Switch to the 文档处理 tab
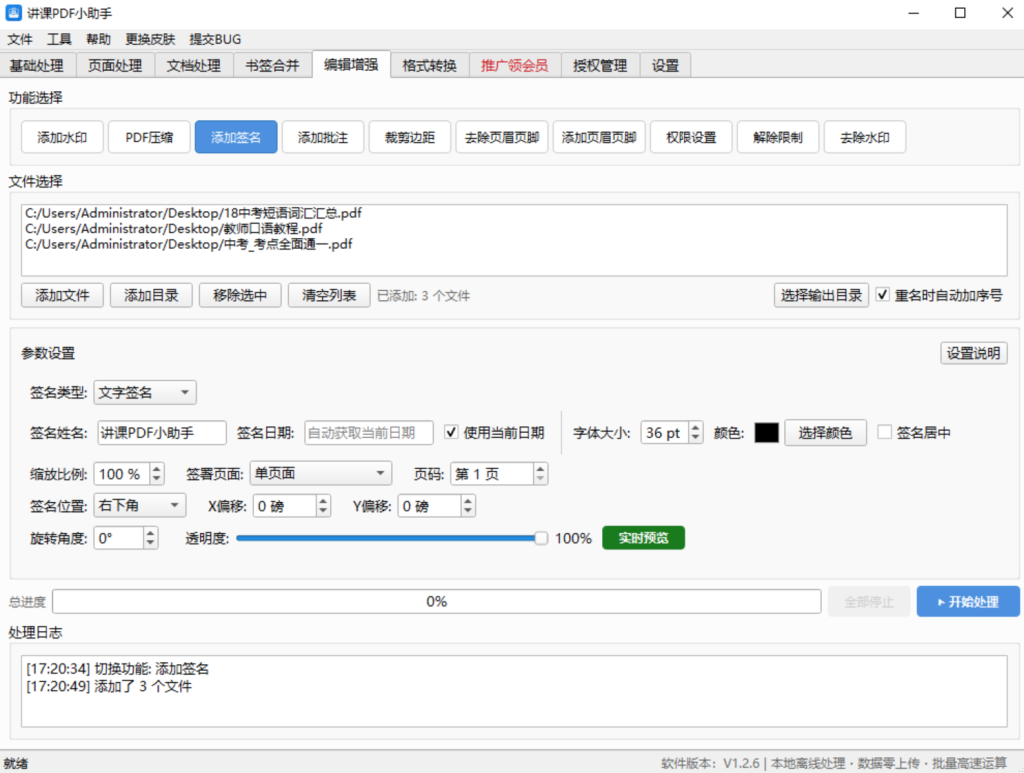The height and width of the screenshot is (773, 1024). pyautogui.click(x=194, y=65)
